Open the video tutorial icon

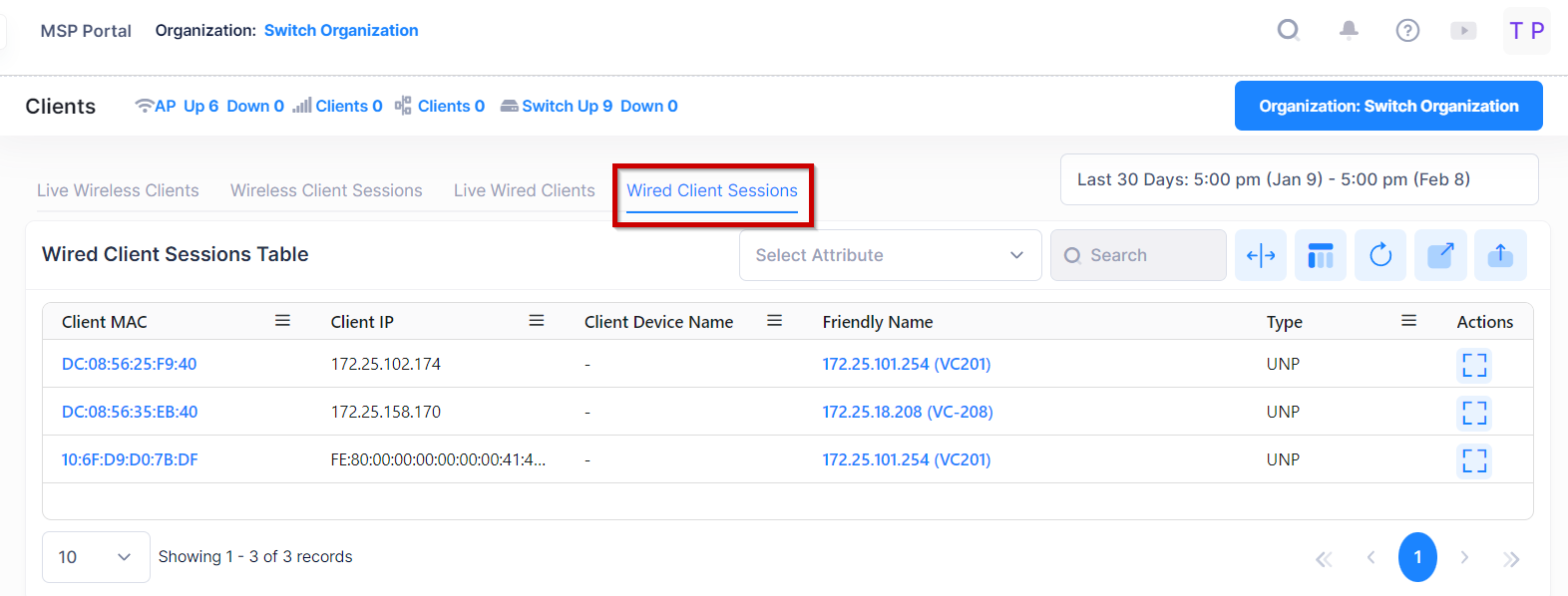click(1463, 30)
